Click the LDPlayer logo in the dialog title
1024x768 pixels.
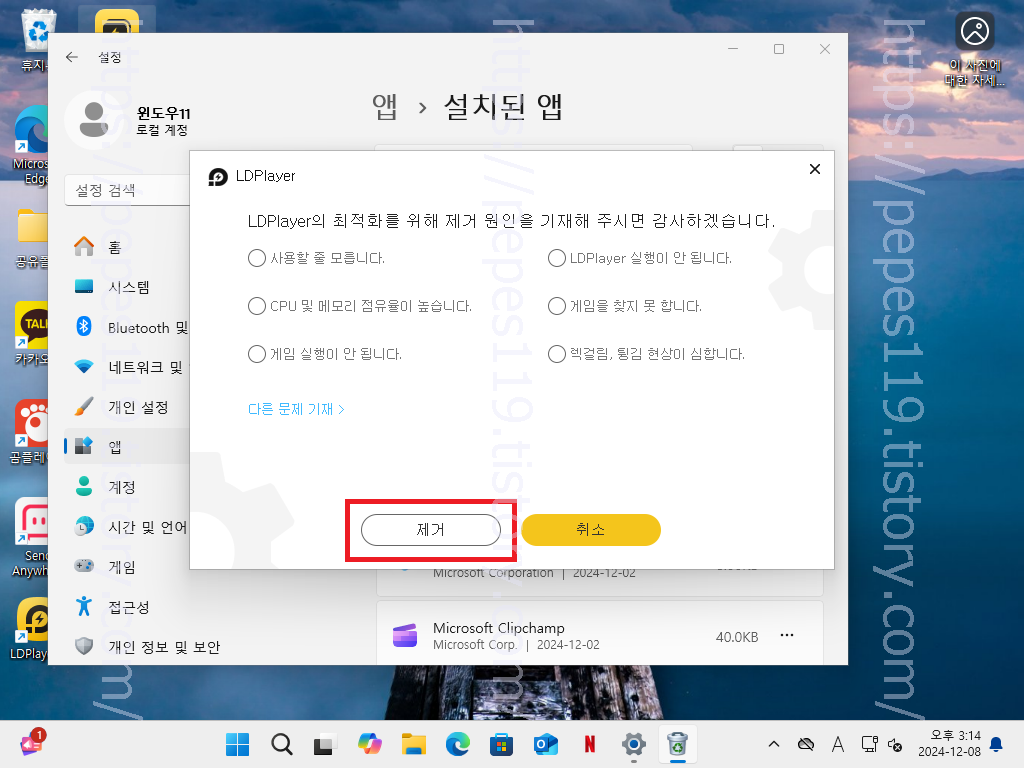tap(217, 176)
